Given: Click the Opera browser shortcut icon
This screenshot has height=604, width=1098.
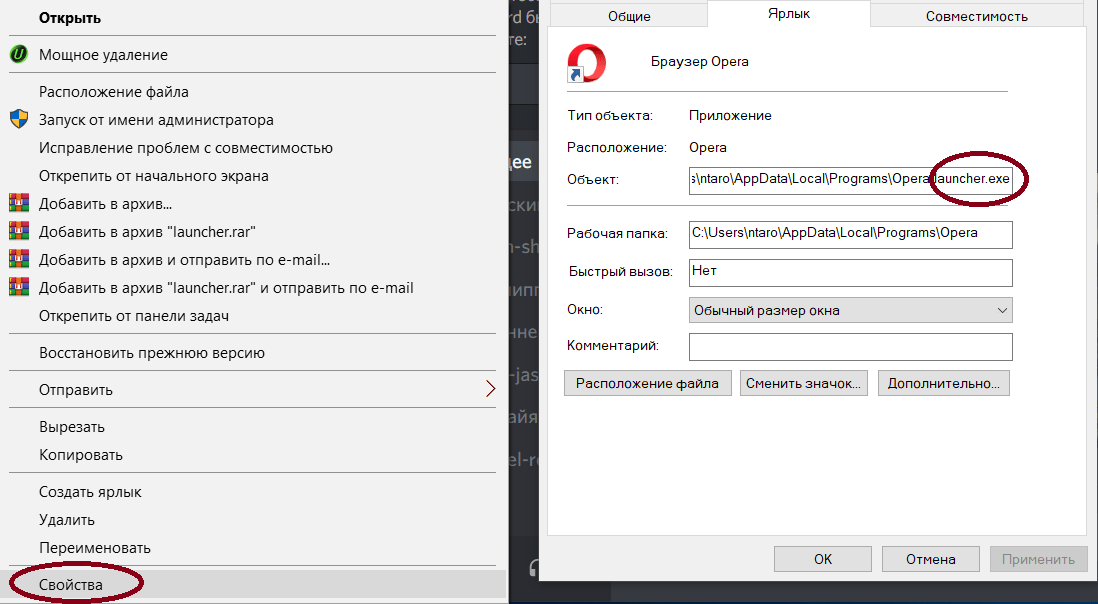Looking at the screenshot, I should click(x=586, y=62).
